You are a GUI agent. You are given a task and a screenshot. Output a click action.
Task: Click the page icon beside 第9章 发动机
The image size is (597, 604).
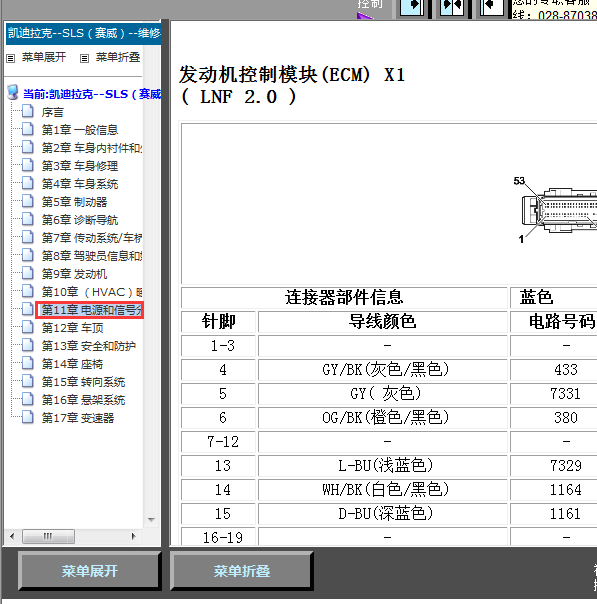click(28, 273)
